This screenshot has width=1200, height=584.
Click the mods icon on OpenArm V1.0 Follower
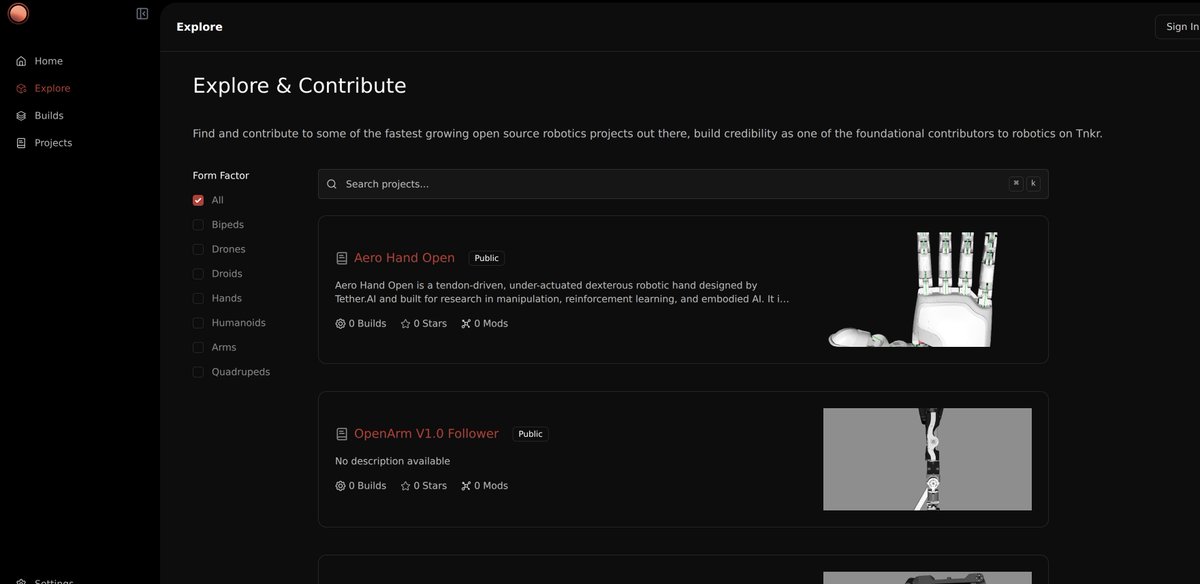[x=465, y=486]
